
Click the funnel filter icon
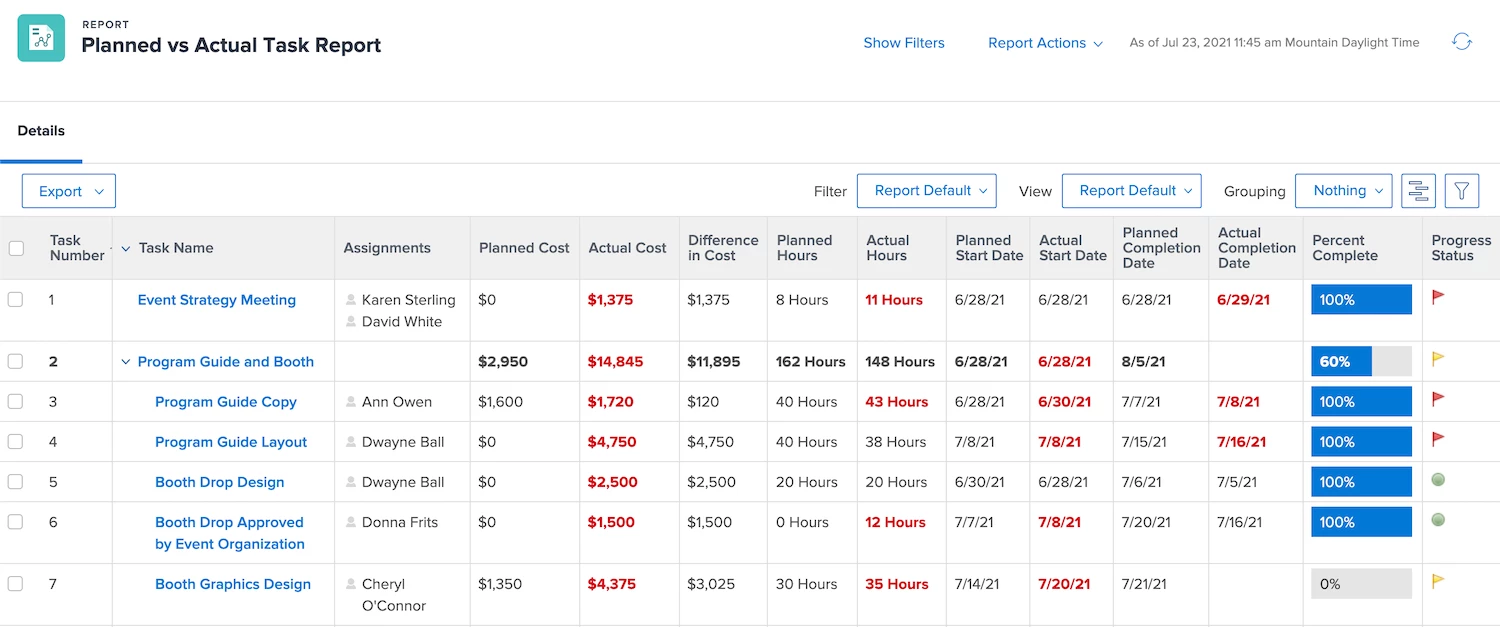click(x=1462, y=191)
